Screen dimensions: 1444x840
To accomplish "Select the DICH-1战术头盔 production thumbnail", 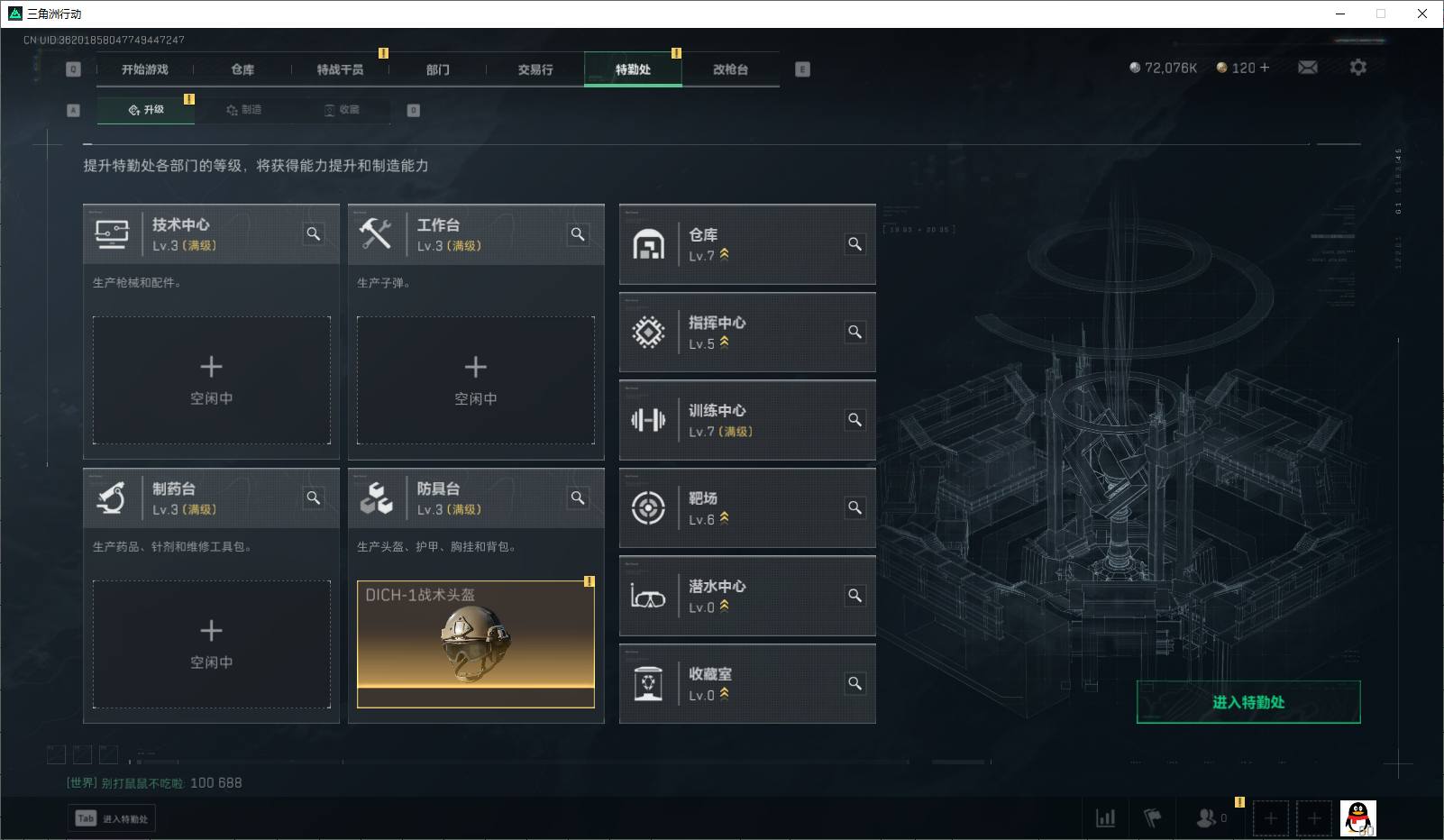I will point(476,644).
